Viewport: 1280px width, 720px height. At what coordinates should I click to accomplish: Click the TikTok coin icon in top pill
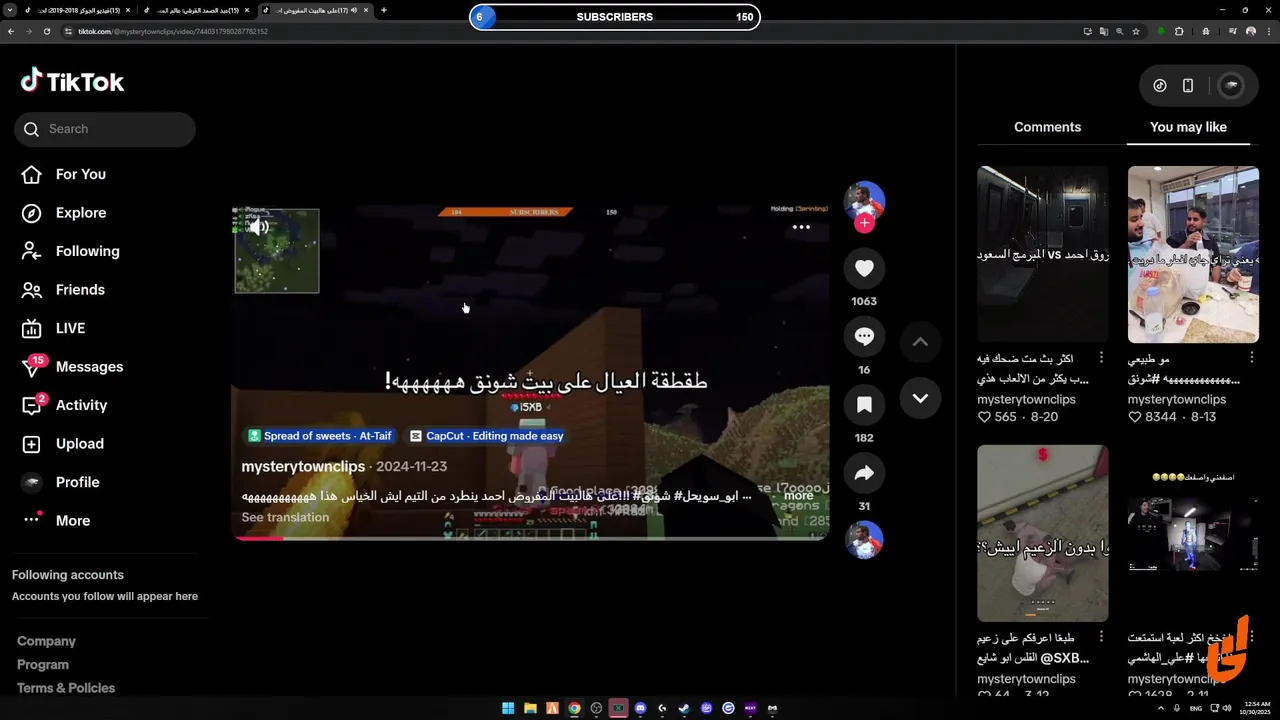1160,86
